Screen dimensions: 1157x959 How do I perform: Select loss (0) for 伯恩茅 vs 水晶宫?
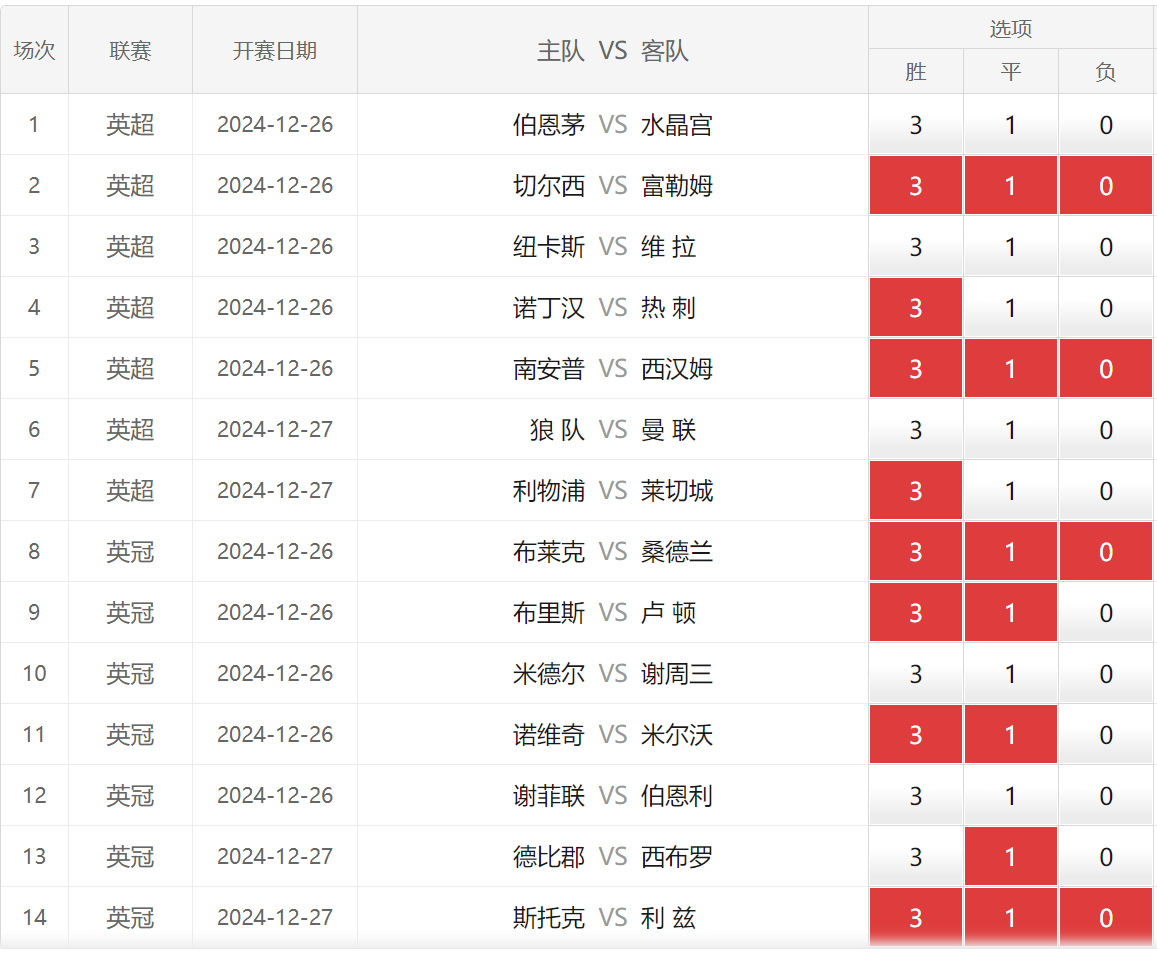1106,125
